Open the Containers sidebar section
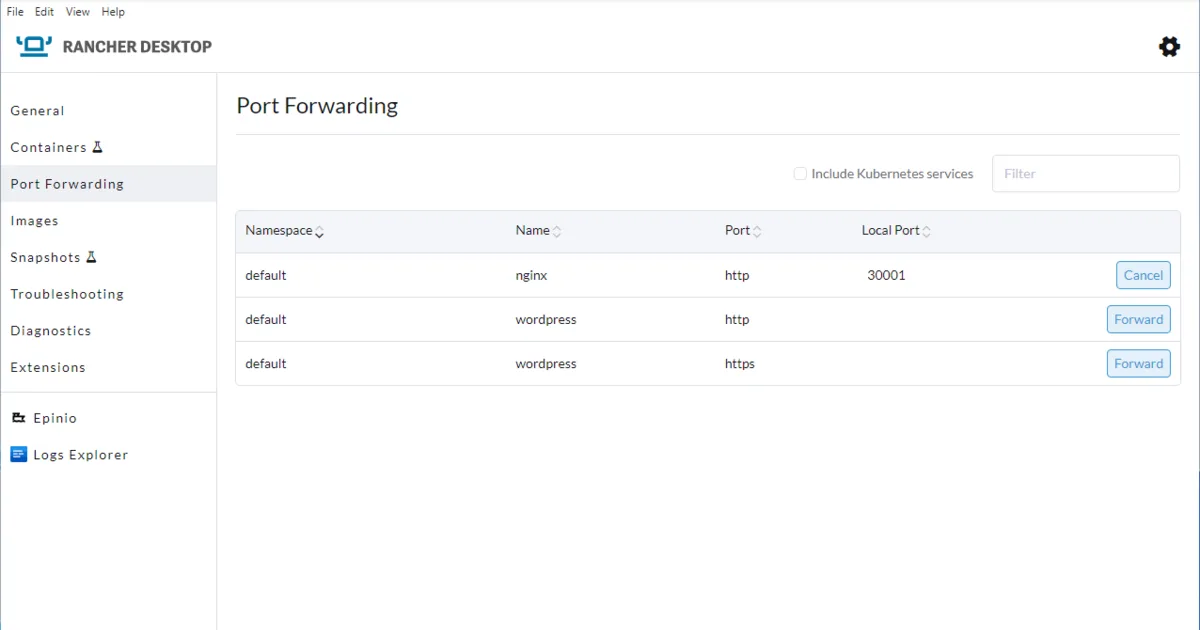The image size is (1200, 630). tap(108, 147)
